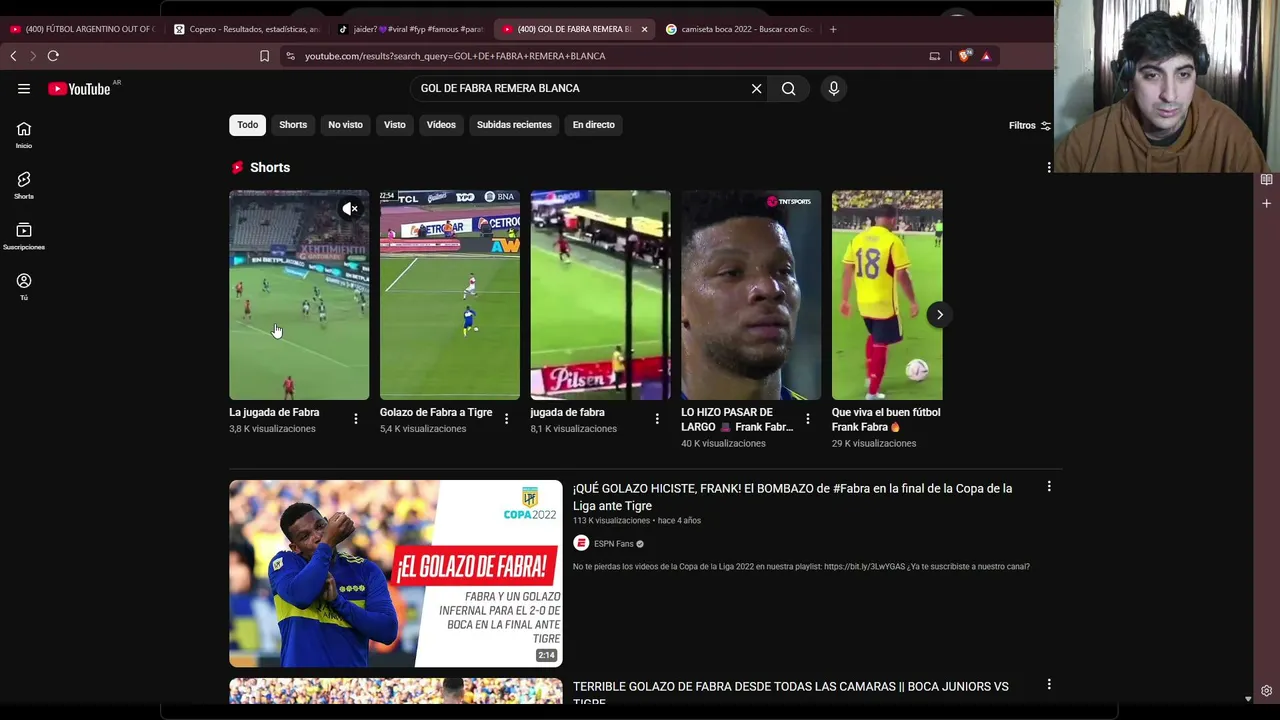The image size is (1280, 720).
Task: Play the 'EL GOLAZO DE FABRA' video thumbnail
Action: (x=396, y=574)
